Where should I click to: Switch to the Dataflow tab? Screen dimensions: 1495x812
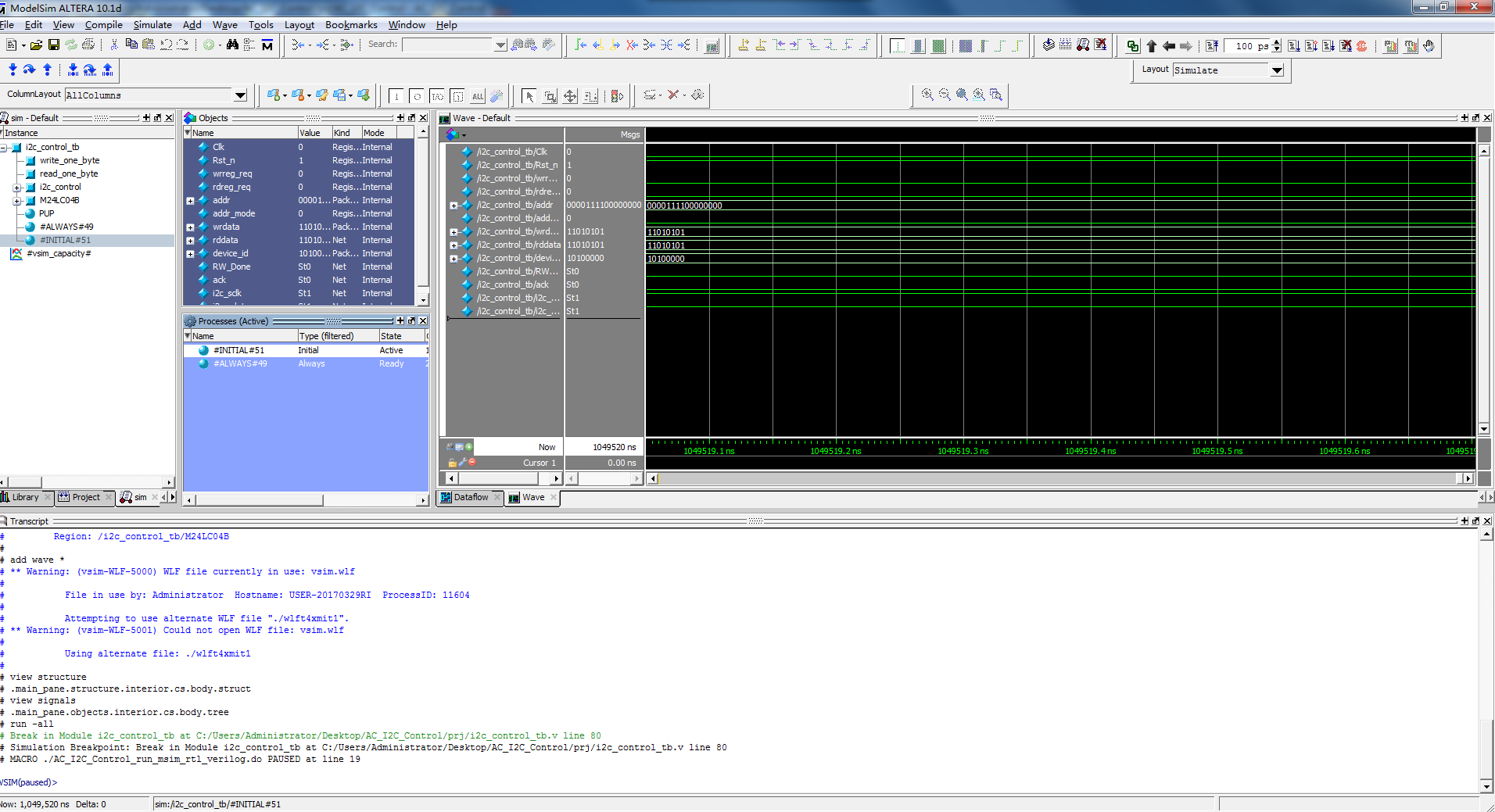470,497
